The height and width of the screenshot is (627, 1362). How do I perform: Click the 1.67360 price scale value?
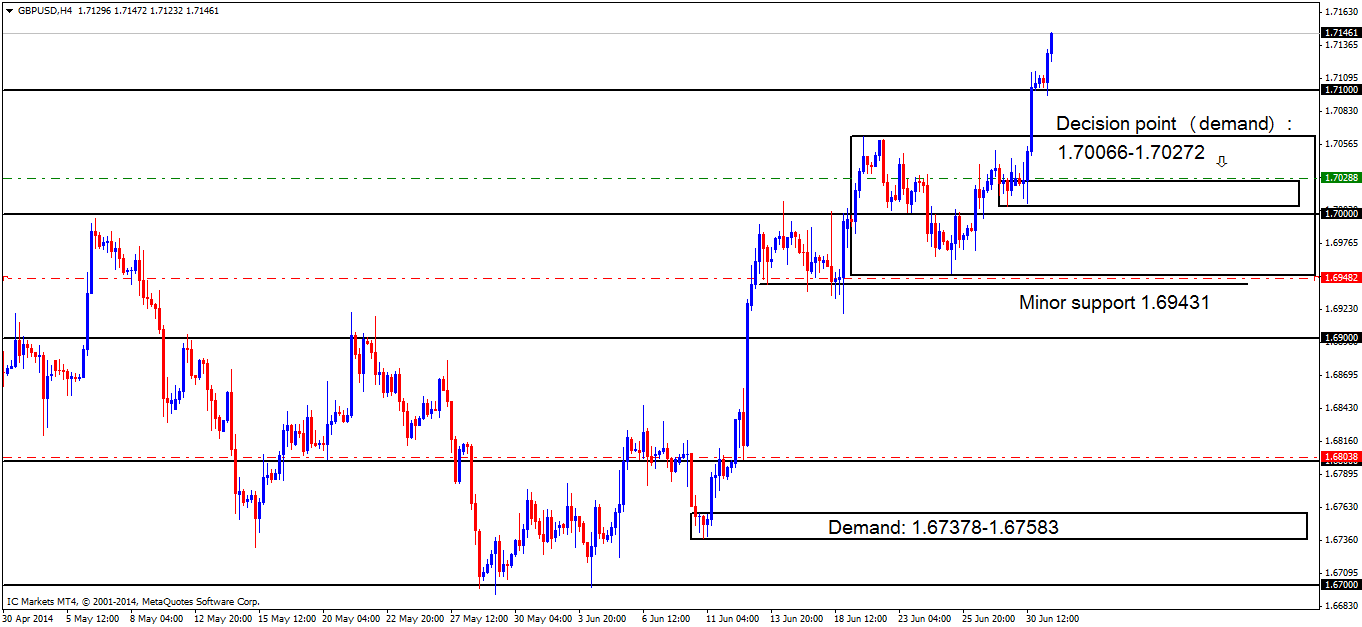click(1340, 539)
